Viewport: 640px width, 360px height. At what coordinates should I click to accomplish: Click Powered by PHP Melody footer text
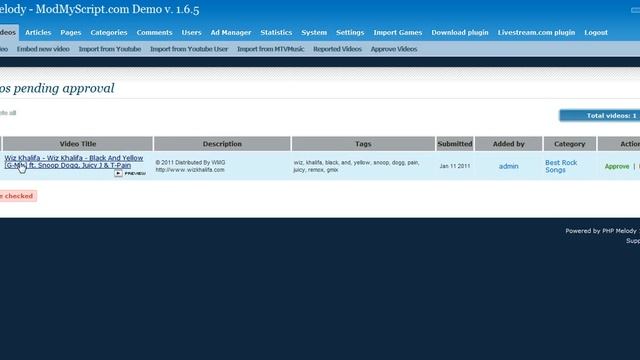pyautogui.click(x=602, y=231)
